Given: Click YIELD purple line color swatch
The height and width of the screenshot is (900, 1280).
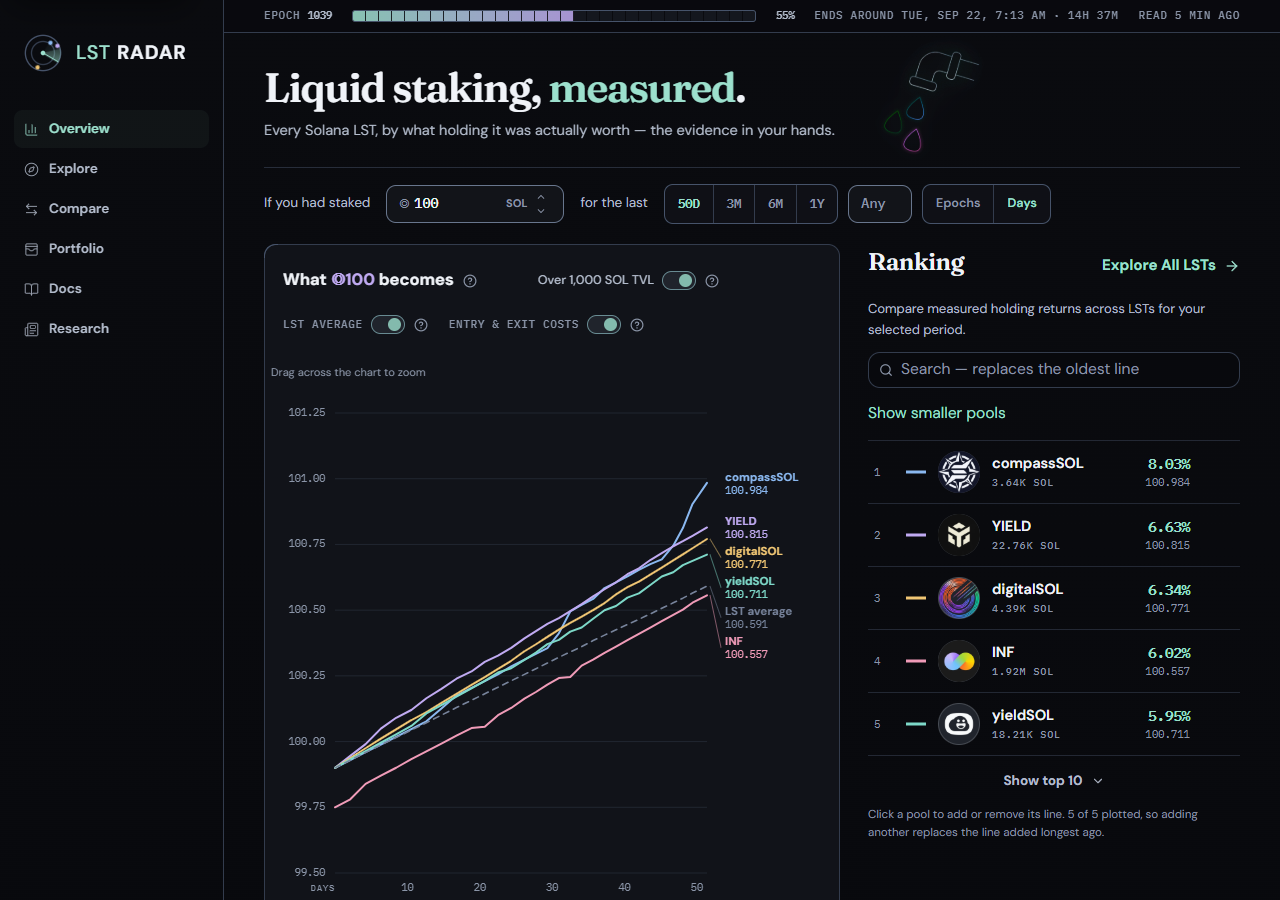Looking at the screenshot, I should coord(915,535).
